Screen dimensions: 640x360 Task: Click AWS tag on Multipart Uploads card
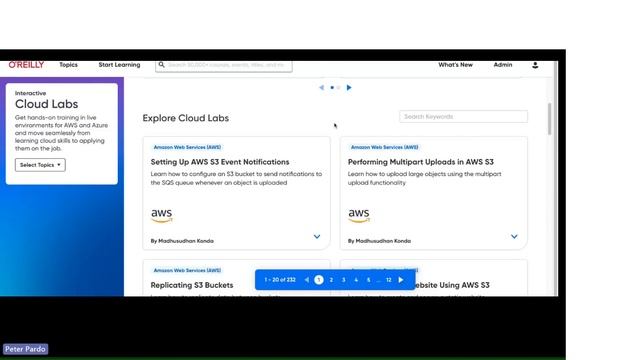point(384,147)
